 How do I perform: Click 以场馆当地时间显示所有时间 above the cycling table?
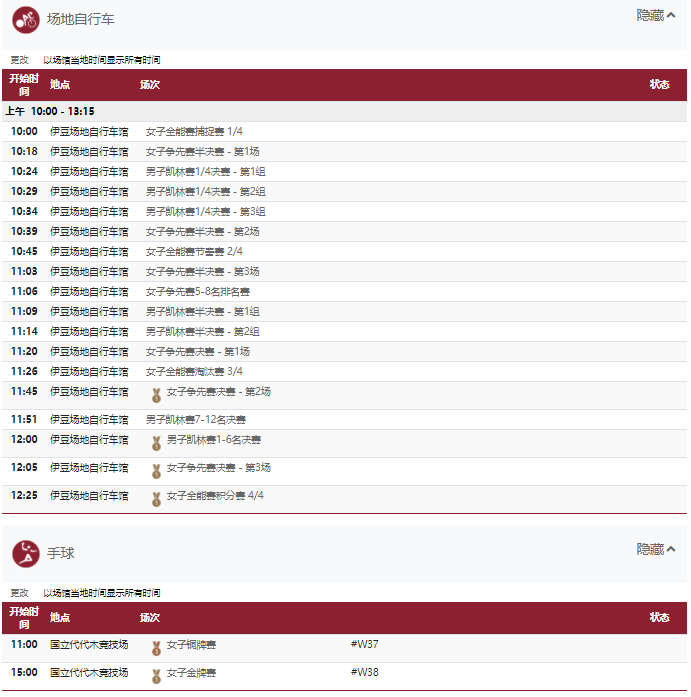point(102,60)
